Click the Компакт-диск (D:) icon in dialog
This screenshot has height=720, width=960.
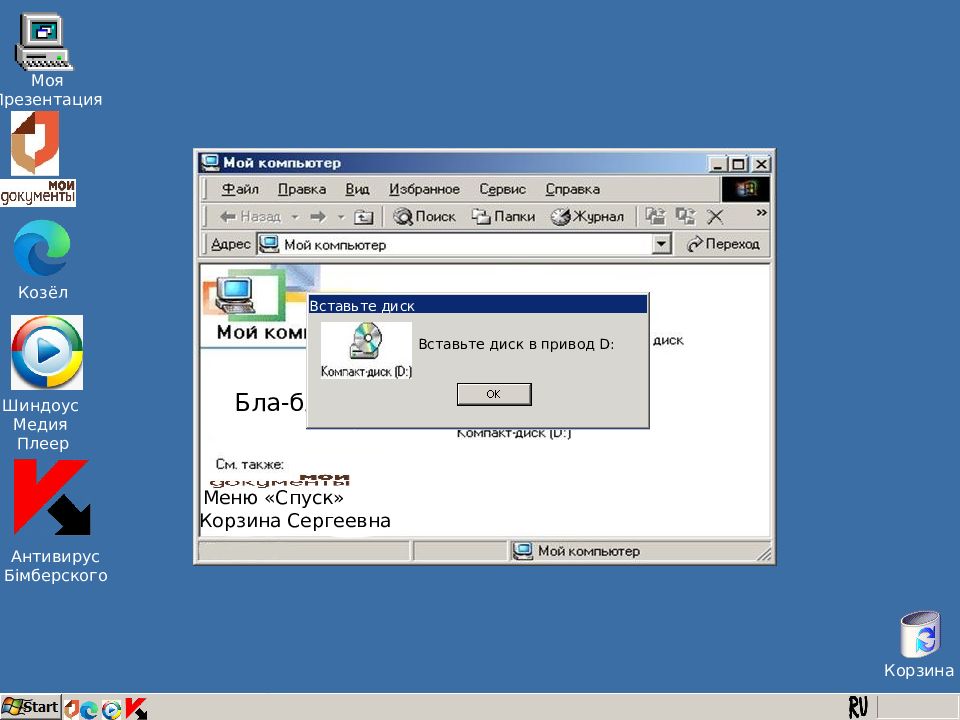tap(366, 349)
